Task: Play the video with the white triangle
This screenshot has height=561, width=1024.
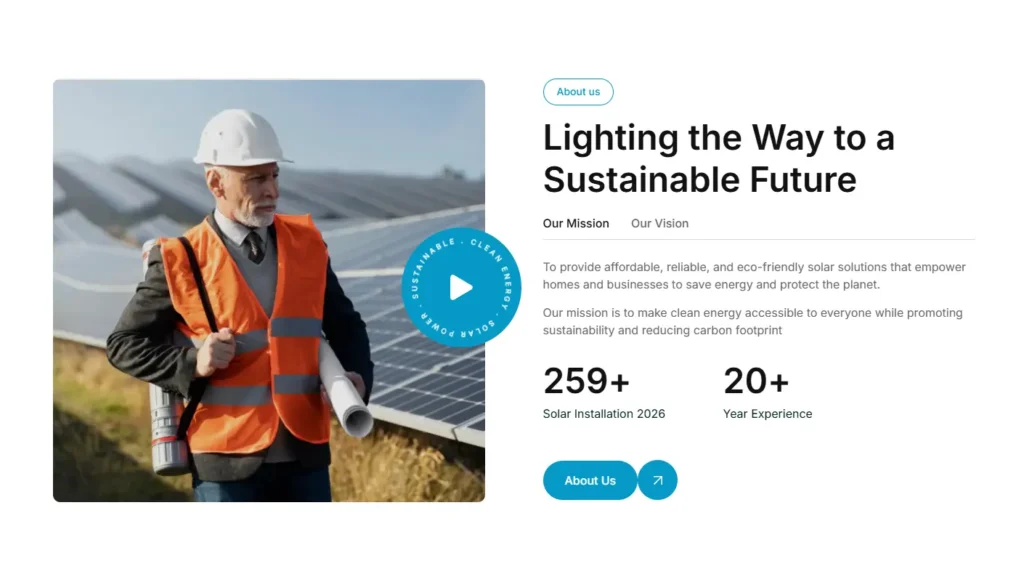Action: tap(461, 288)
